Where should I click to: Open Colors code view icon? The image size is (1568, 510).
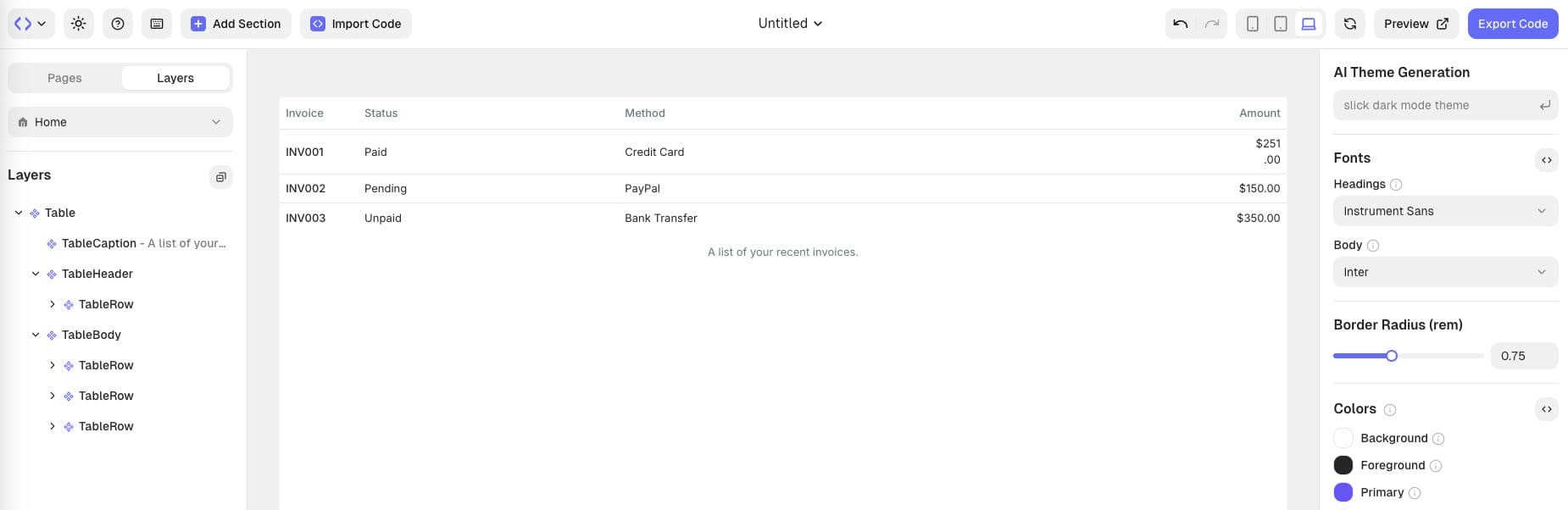(x=1546, y=409)
